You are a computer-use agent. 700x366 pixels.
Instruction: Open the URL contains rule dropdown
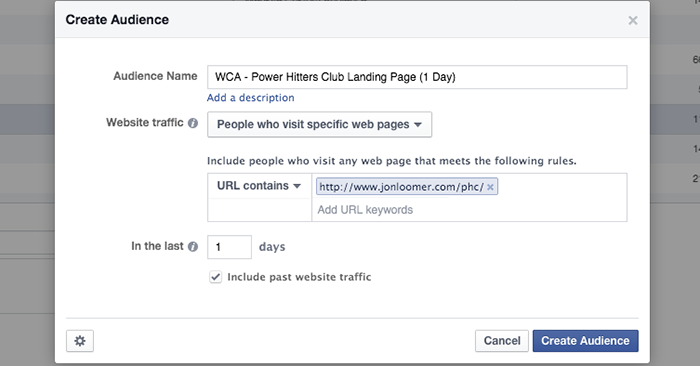pos(259,186)
